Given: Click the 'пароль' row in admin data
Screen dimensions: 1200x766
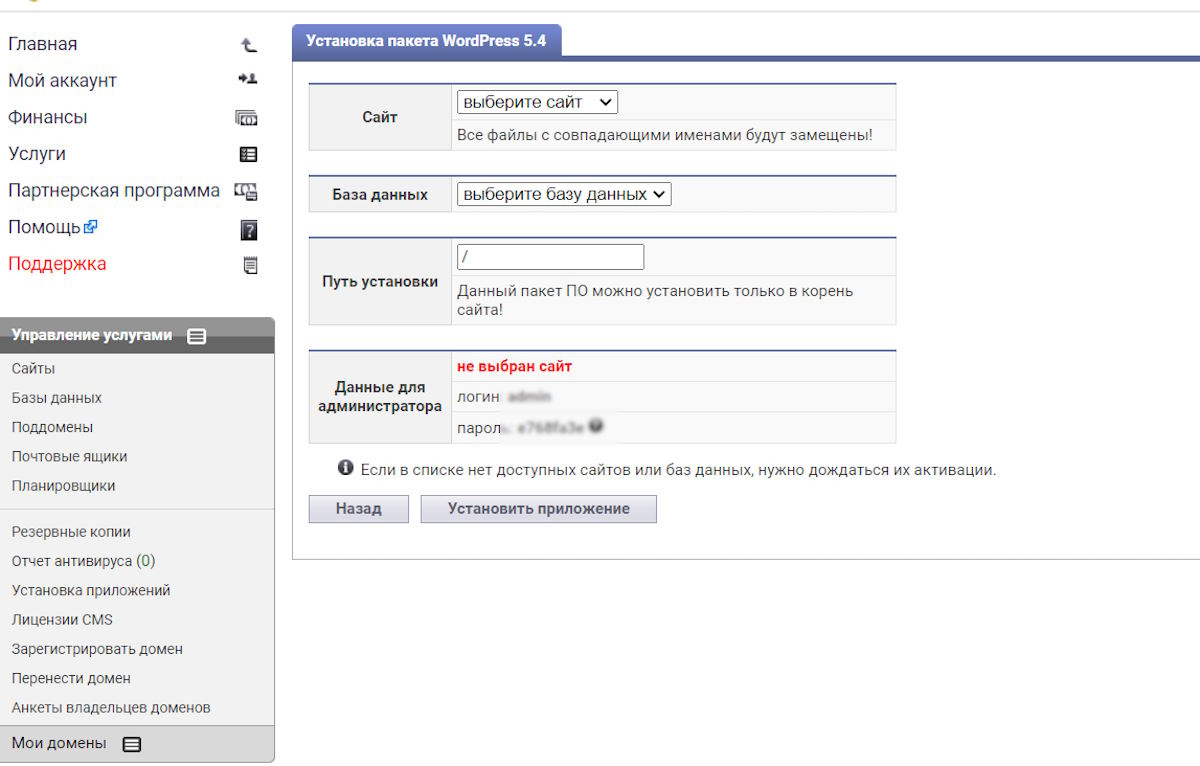Looking at the screenshot, I should tap(674, 427).
